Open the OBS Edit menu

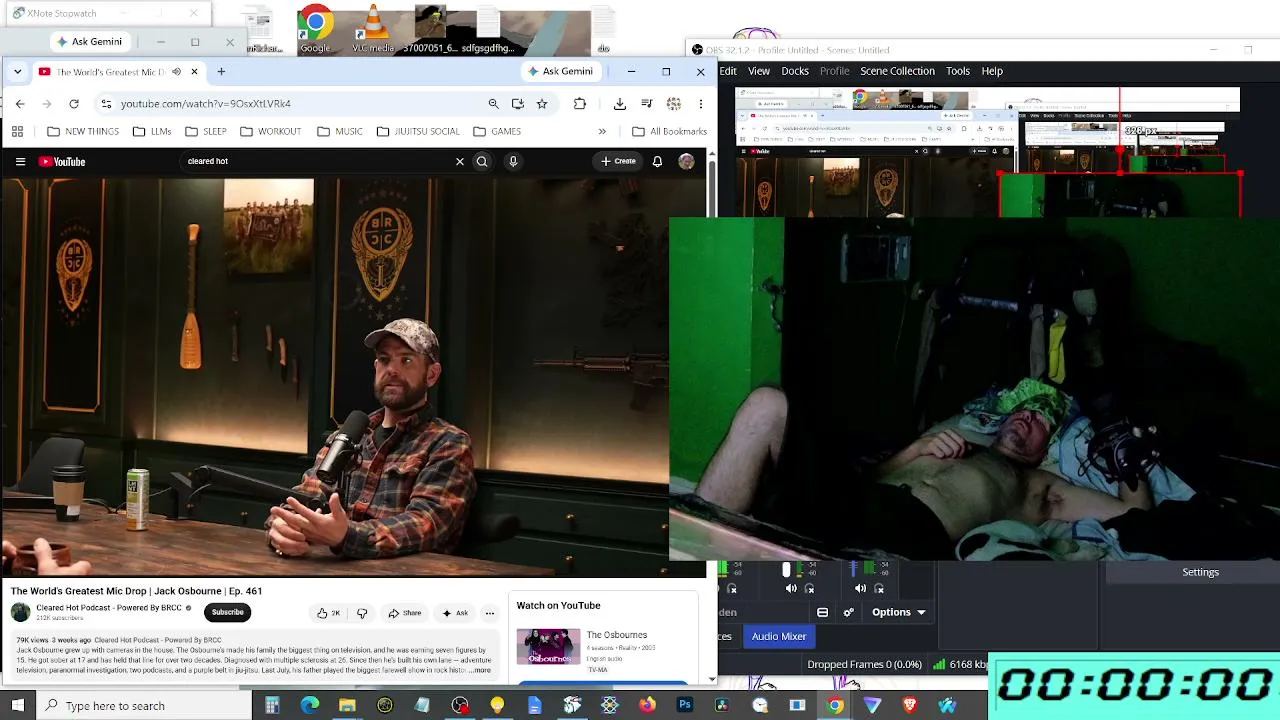[728, 71]
